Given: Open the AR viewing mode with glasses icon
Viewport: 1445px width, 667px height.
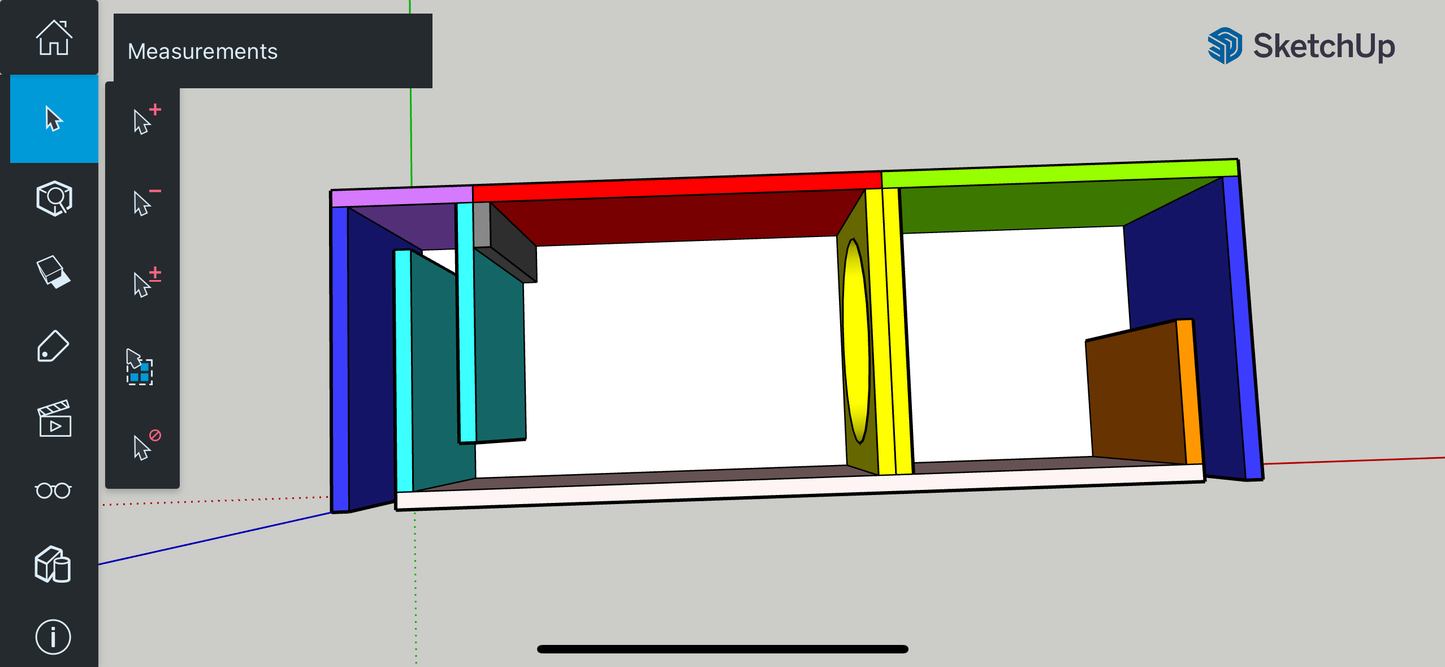Looking at the screenshot, I should [52, 491].
